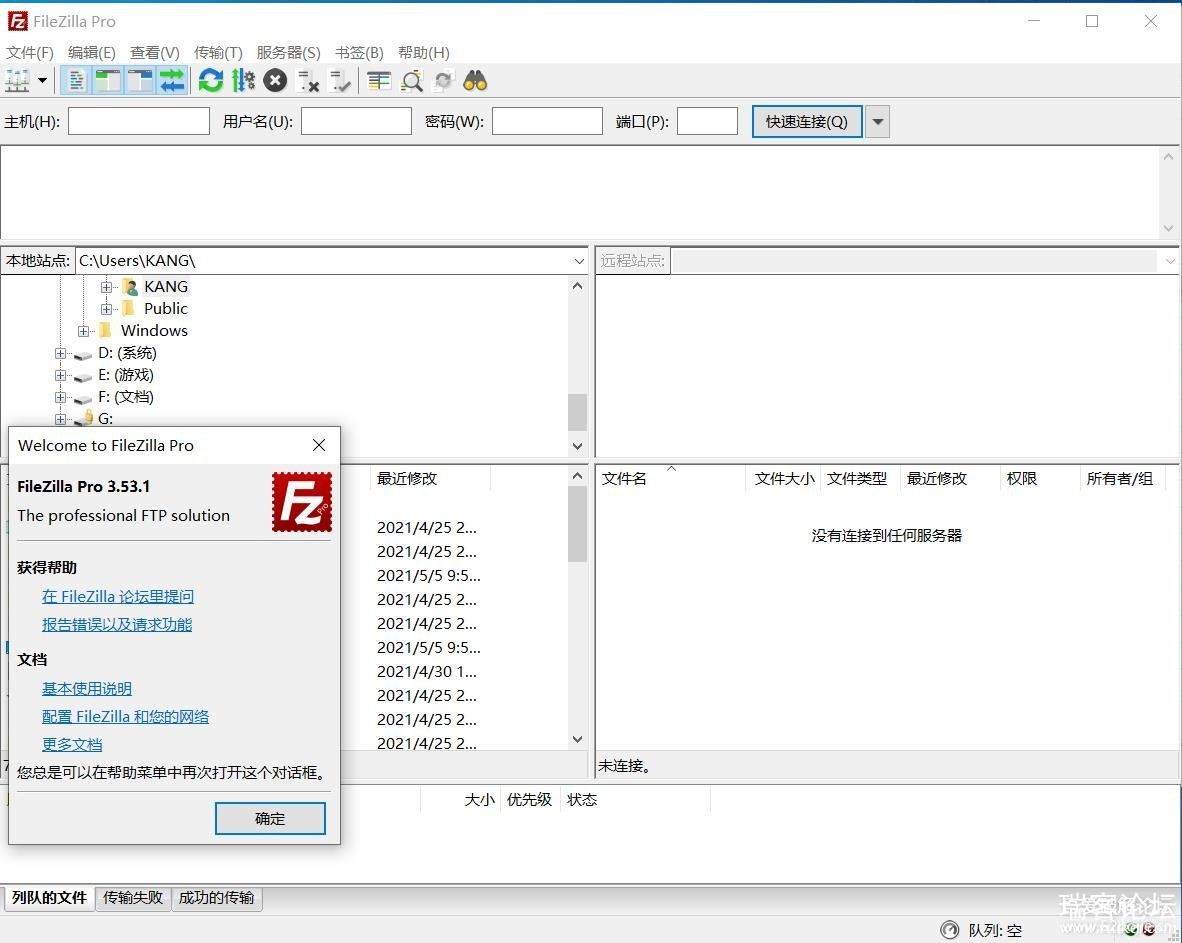1182x943 pixels.
Task: Close the Welcome to FileZilla Pro dialog
Action: pyautogui.click(x=319, y=445)
